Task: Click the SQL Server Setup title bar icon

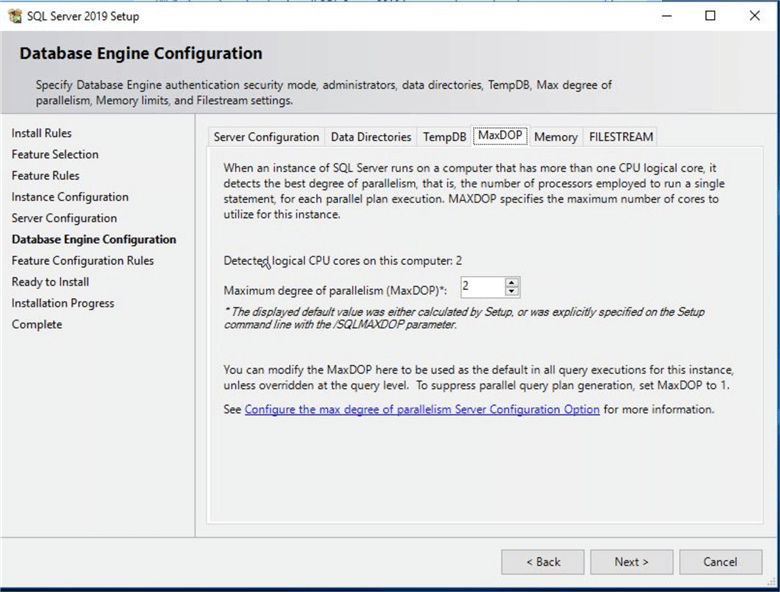Action: (14, 16)
